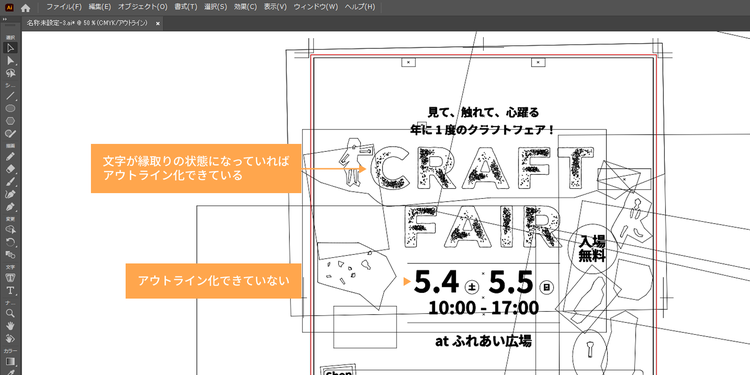
Task: Select the Rotate tool
Action: (10, 242)
